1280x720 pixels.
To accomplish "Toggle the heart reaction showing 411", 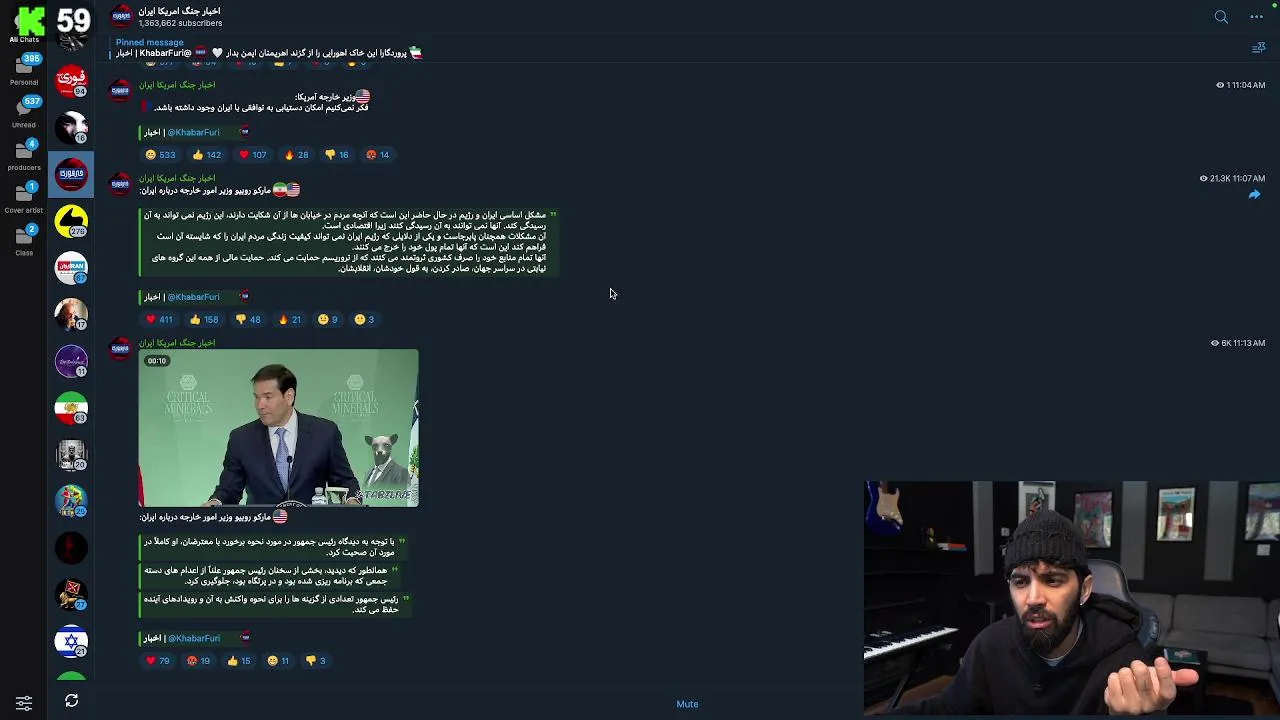I will (159, 320).
